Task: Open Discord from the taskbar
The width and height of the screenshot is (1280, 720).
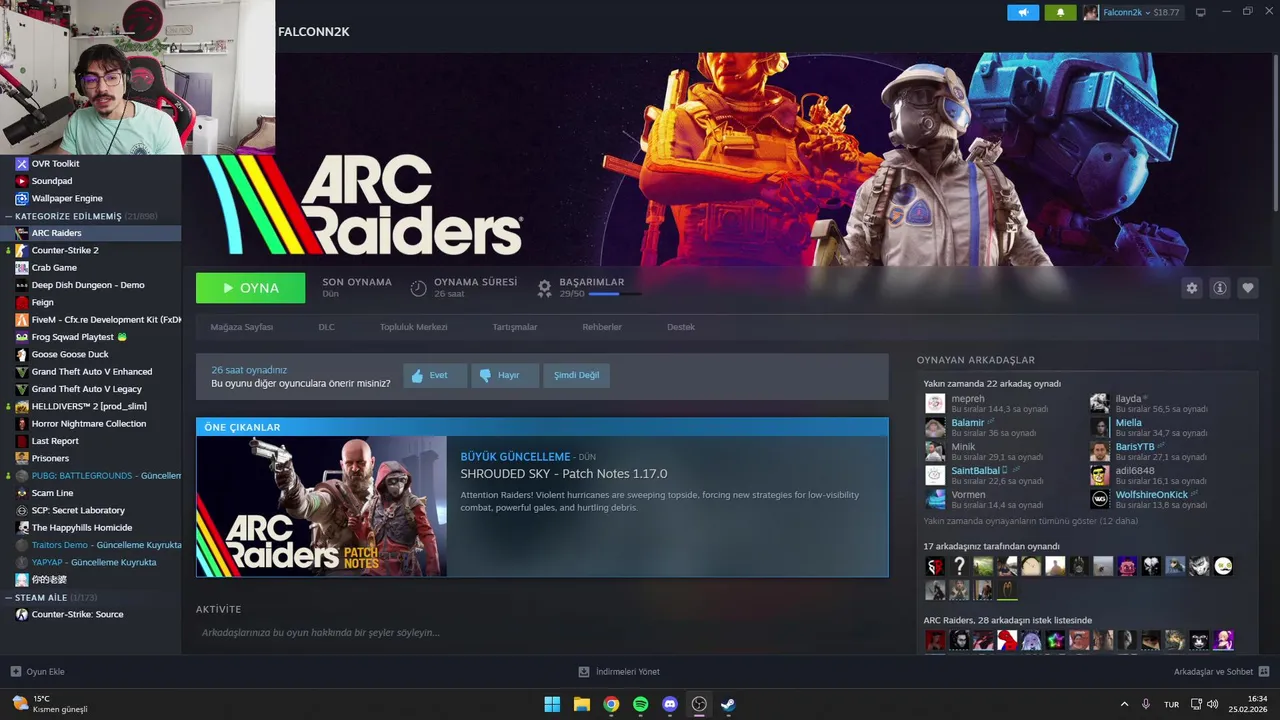Action: point(670,704)
